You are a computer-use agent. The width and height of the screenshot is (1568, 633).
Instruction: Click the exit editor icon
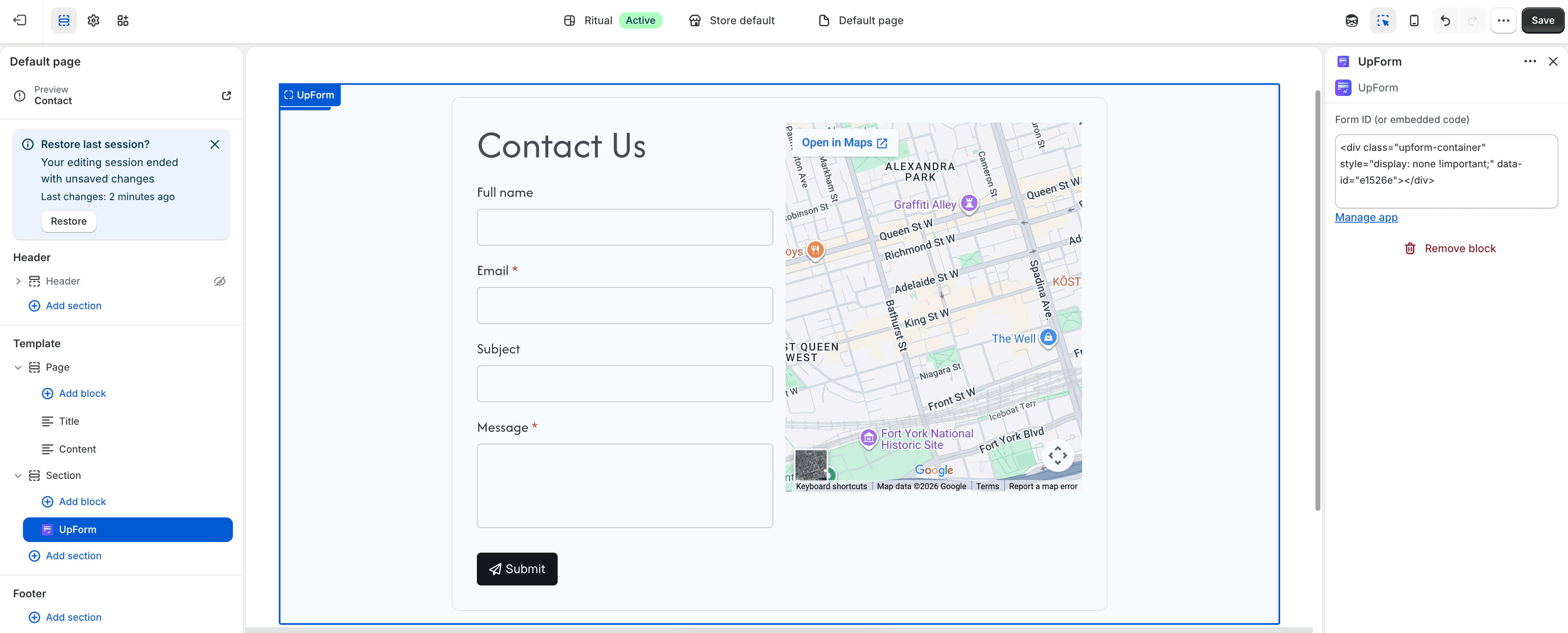point(20,20)
